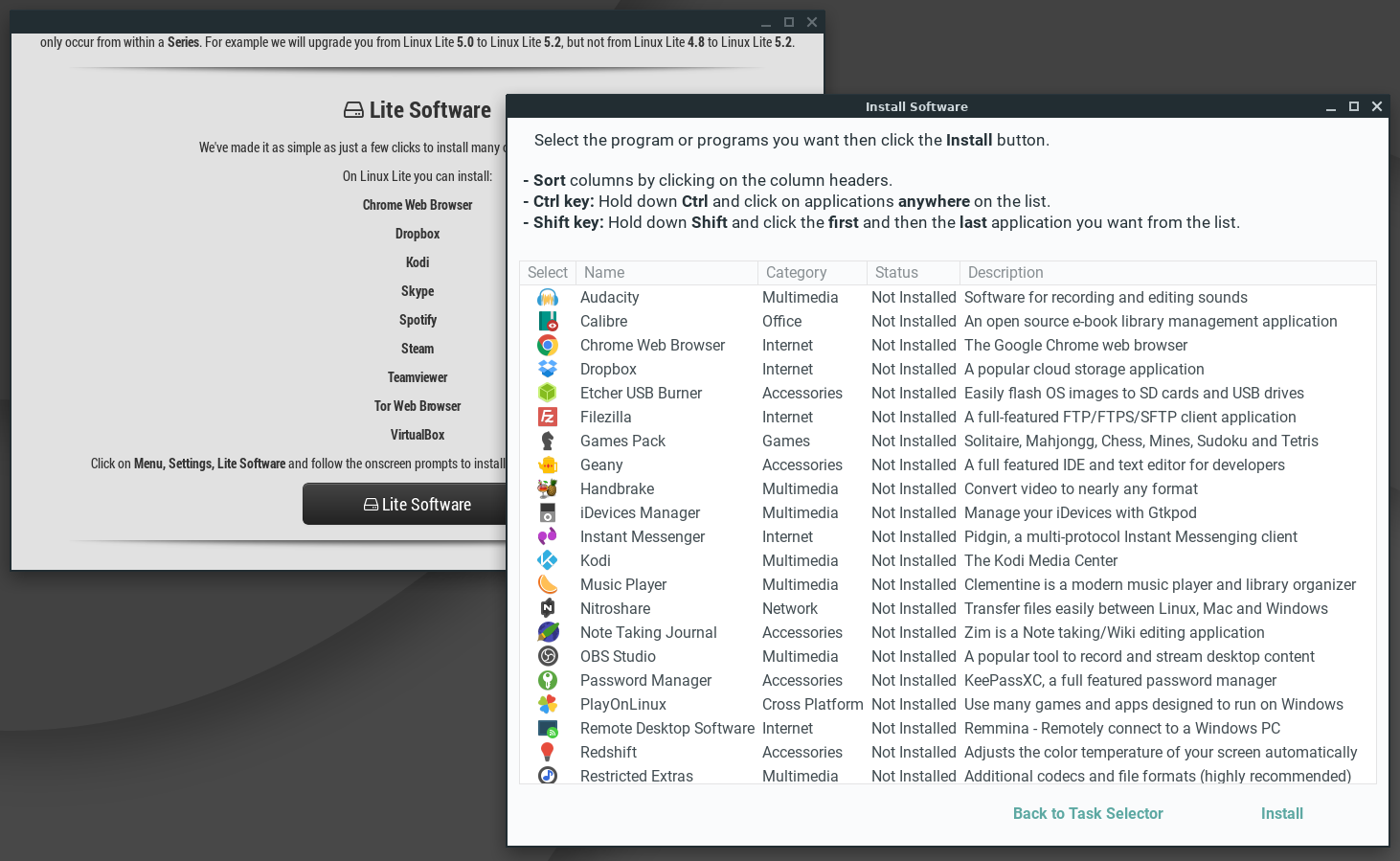
Task: Click the Handbrake pineapple icon
Action: coord(548,488)
